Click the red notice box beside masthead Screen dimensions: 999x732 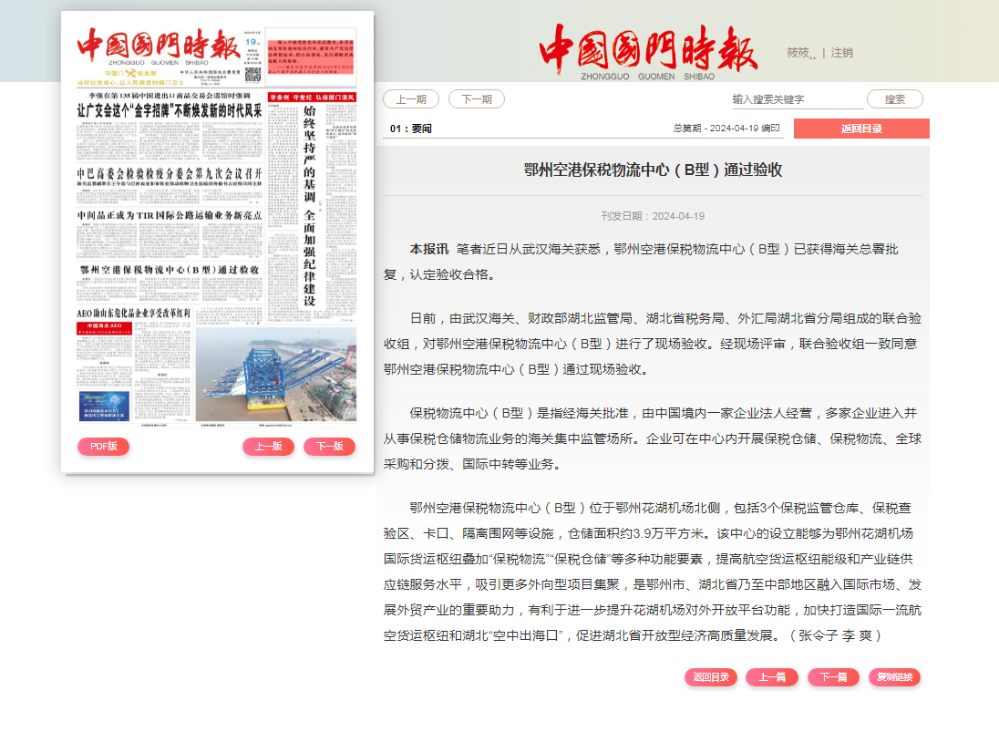(x=311, y=57)
